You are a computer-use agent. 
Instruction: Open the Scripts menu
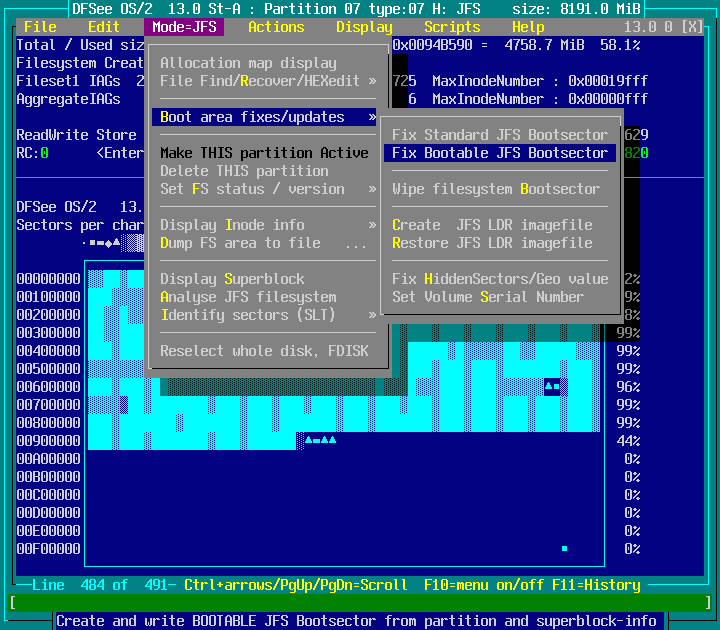tap(452, 27)
